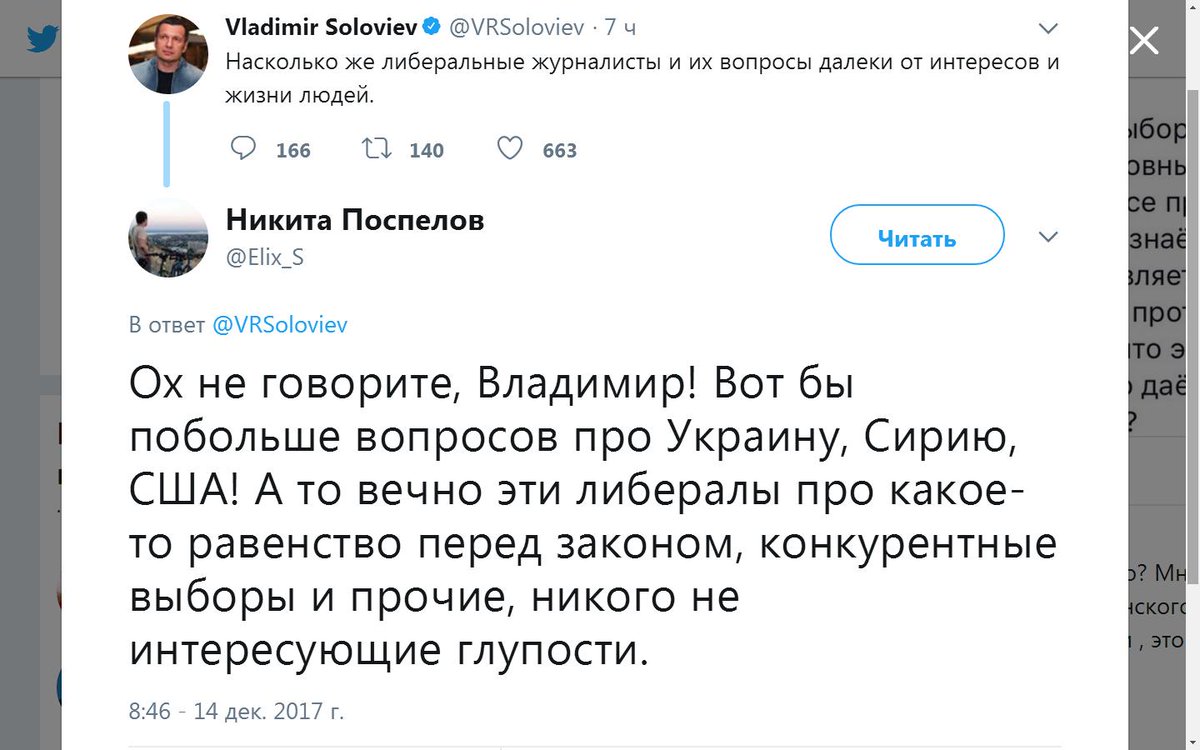Like the tweet with heart icon
The height and width of the screenshot is (750, 1200).
coord(510,149)
